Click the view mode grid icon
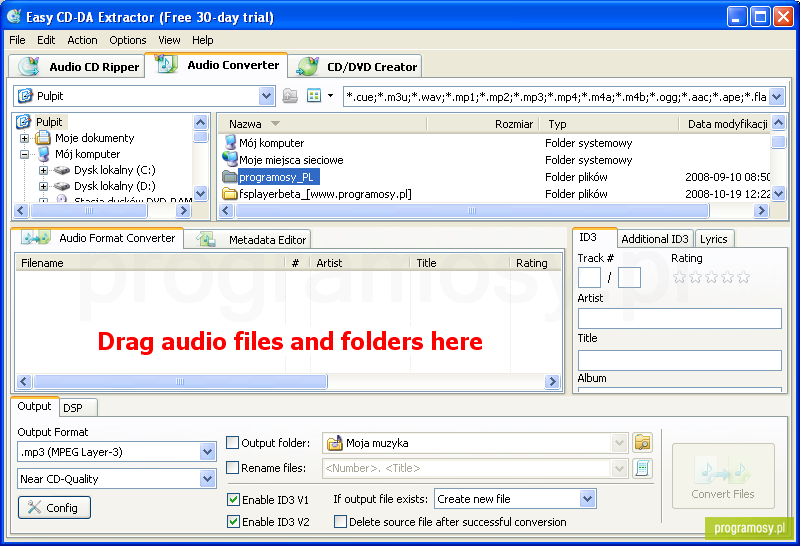Image resolution: width=800 pixels, height=546 pixels. (x=314, y=96)
